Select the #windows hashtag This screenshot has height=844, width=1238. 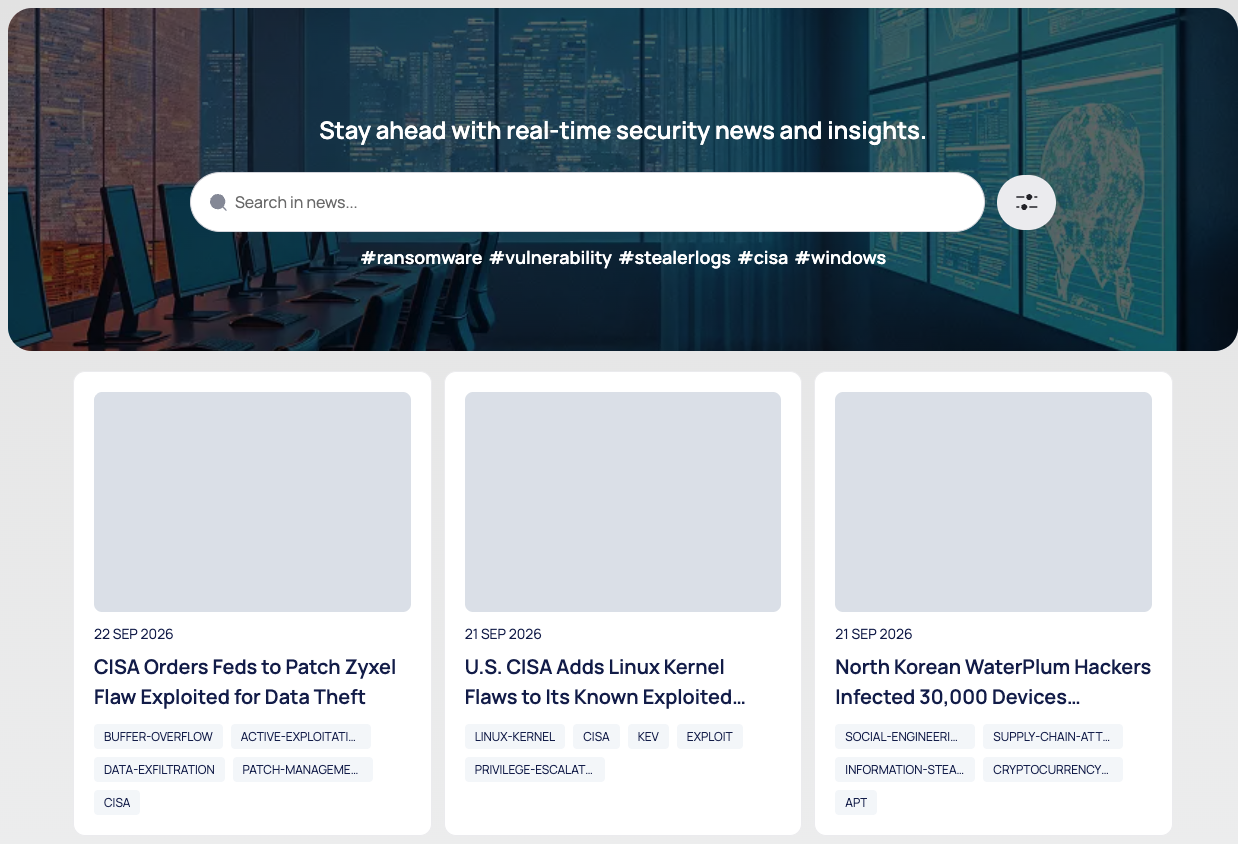point(840,258)
